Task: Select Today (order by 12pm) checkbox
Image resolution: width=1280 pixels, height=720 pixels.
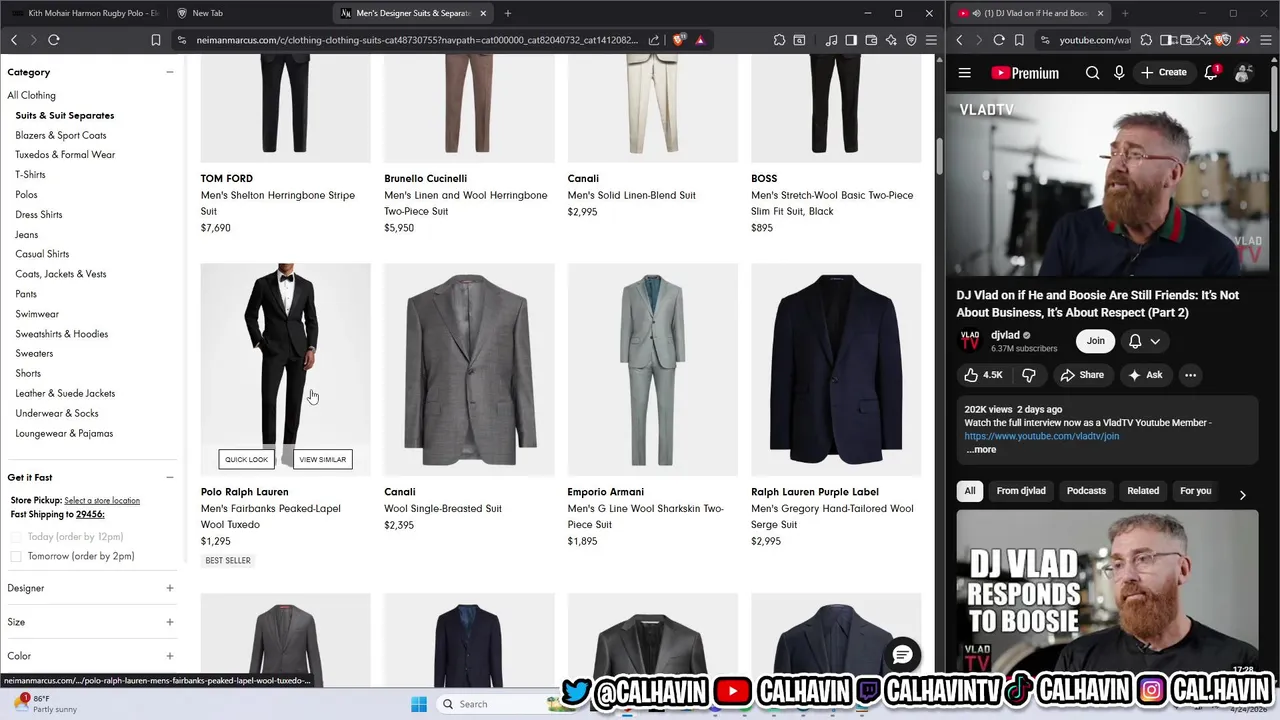Action: pos(16,537)
